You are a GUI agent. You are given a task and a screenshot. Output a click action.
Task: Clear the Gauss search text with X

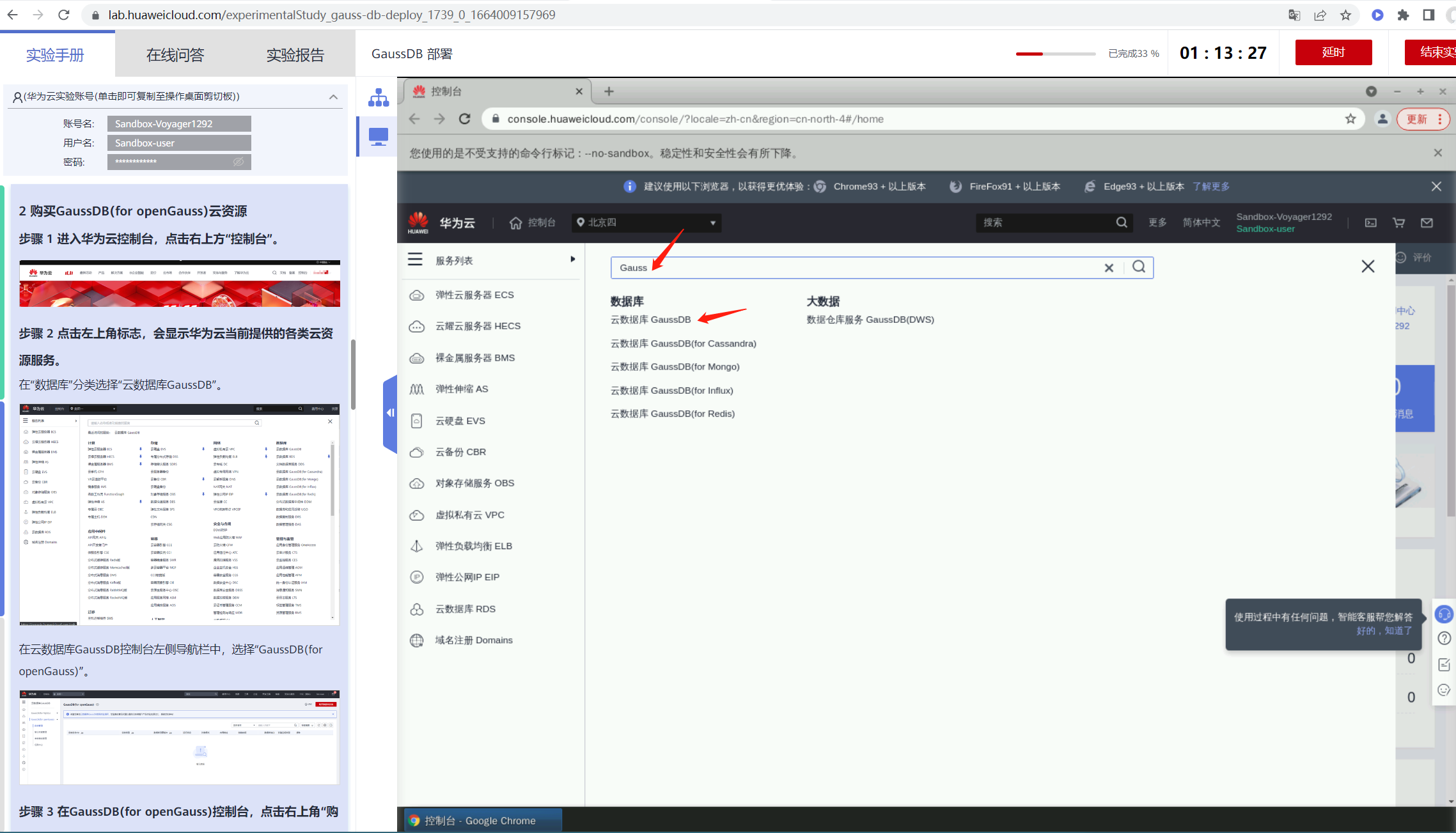coord(1109,268)
